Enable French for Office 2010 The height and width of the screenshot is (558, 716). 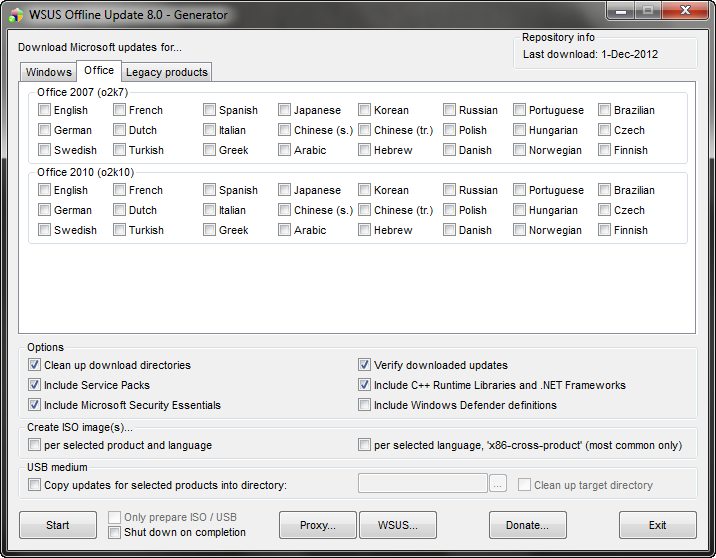click(119, 190)
